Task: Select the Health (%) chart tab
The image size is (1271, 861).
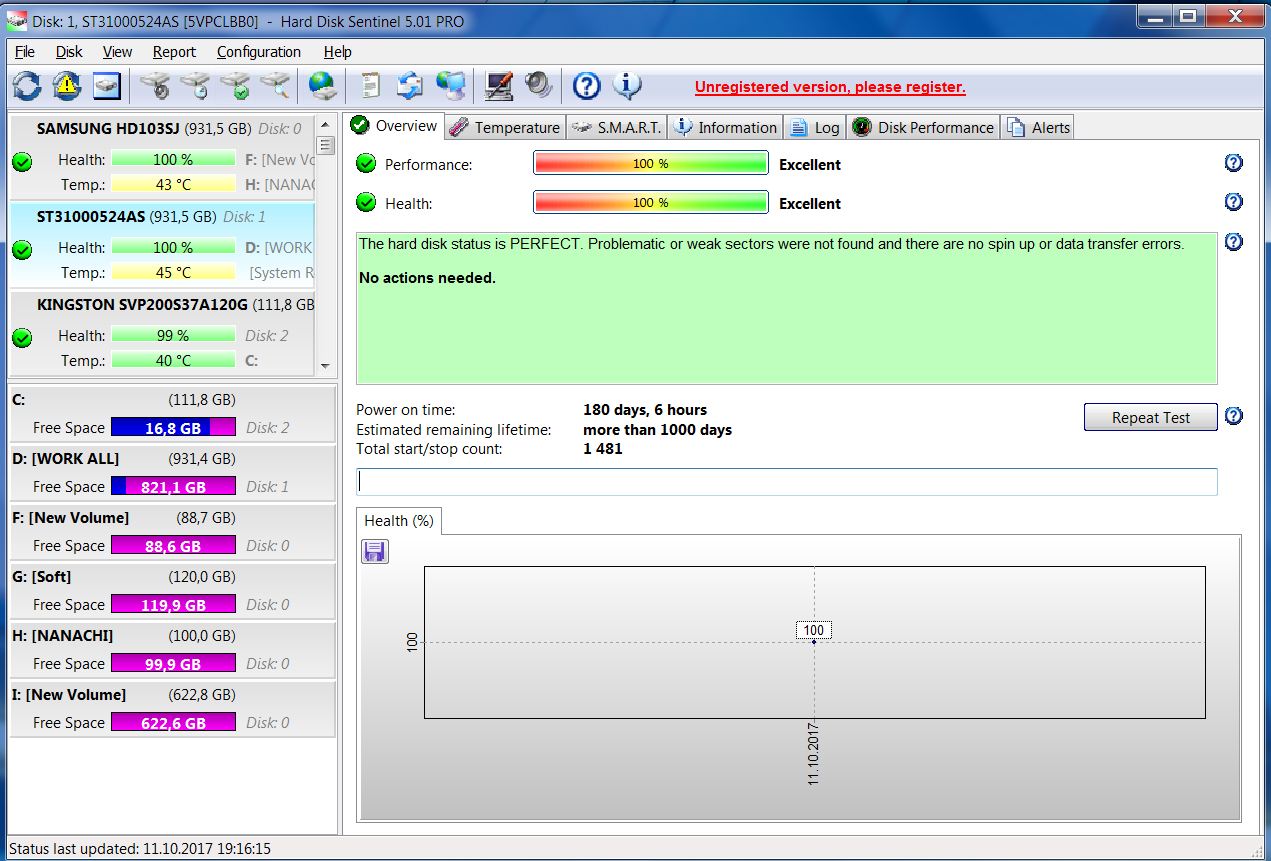Action: click(x=398, y=521)
